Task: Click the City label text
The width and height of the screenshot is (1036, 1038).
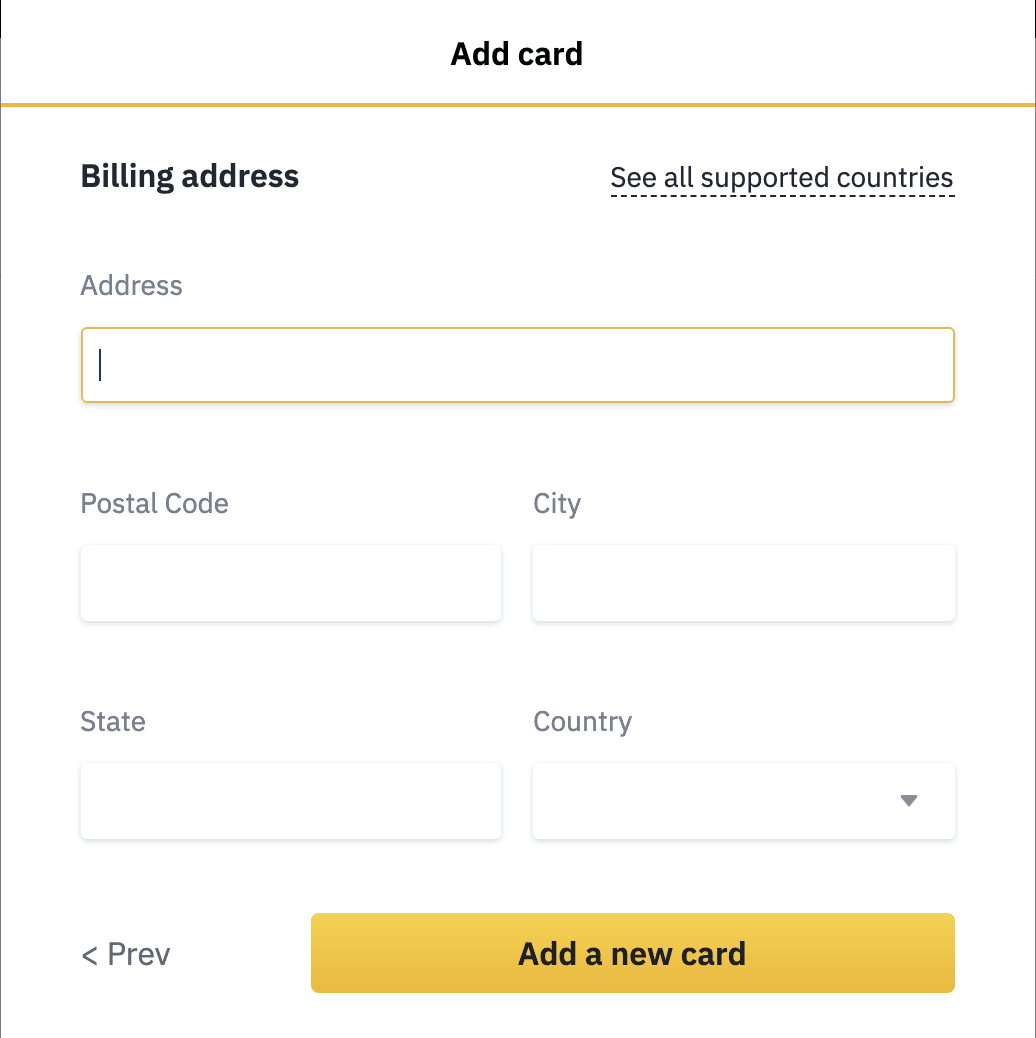Action: coord(557,504)
